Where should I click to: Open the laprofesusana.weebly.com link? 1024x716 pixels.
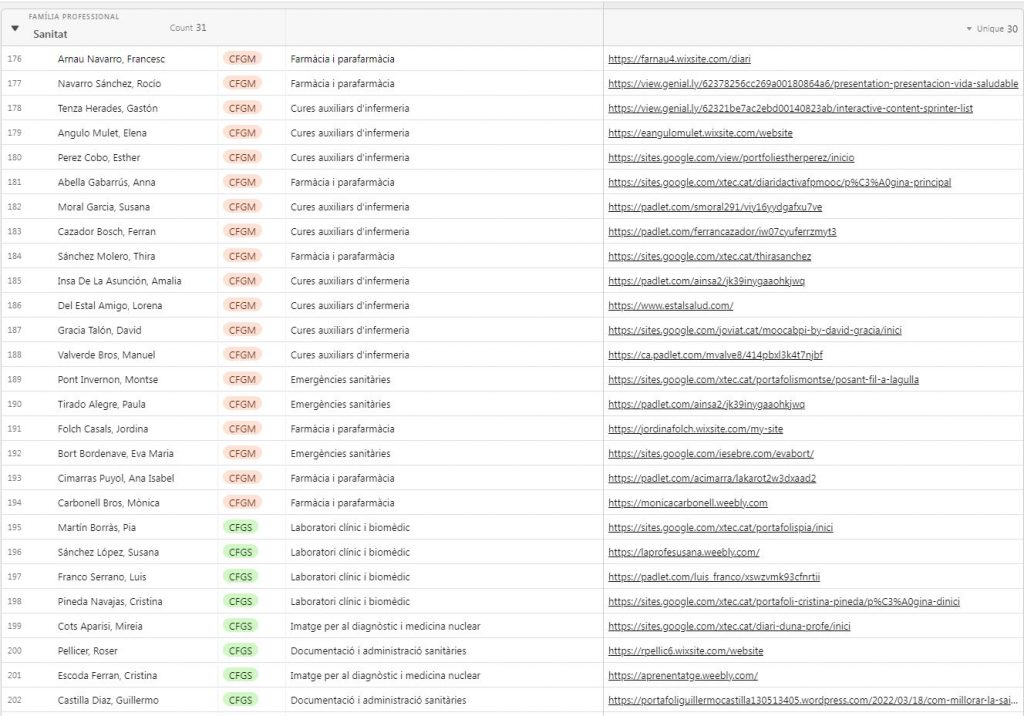coord(683,552)
